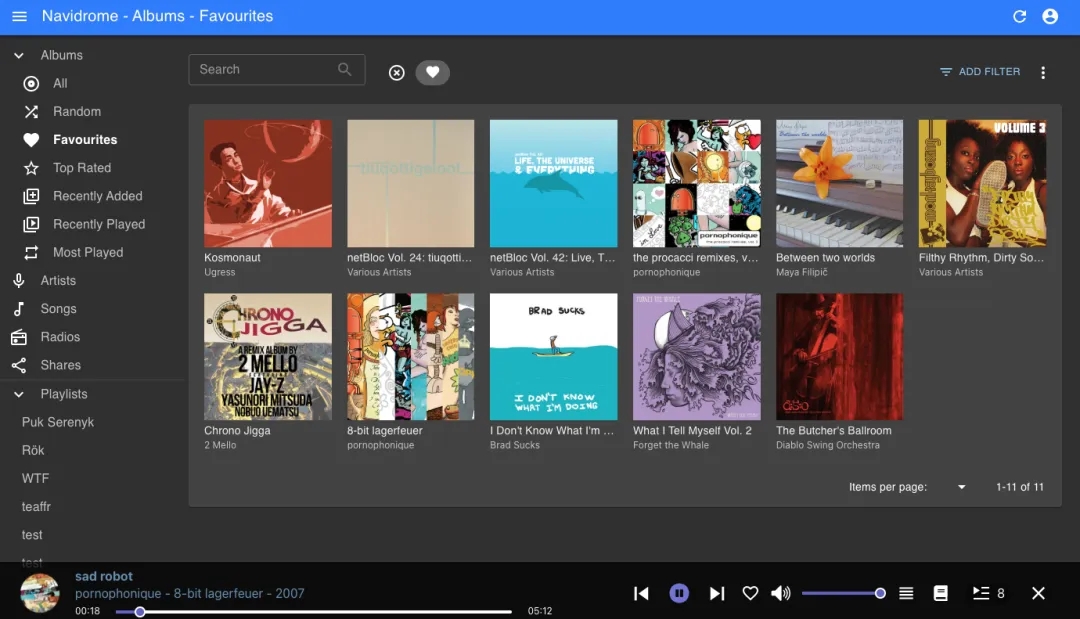
Task: Collapse the Playlists section chevron
Action: (19, 395)
